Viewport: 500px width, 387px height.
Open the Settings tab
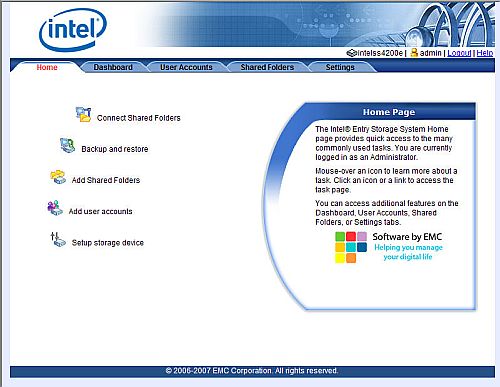[340, 67]
